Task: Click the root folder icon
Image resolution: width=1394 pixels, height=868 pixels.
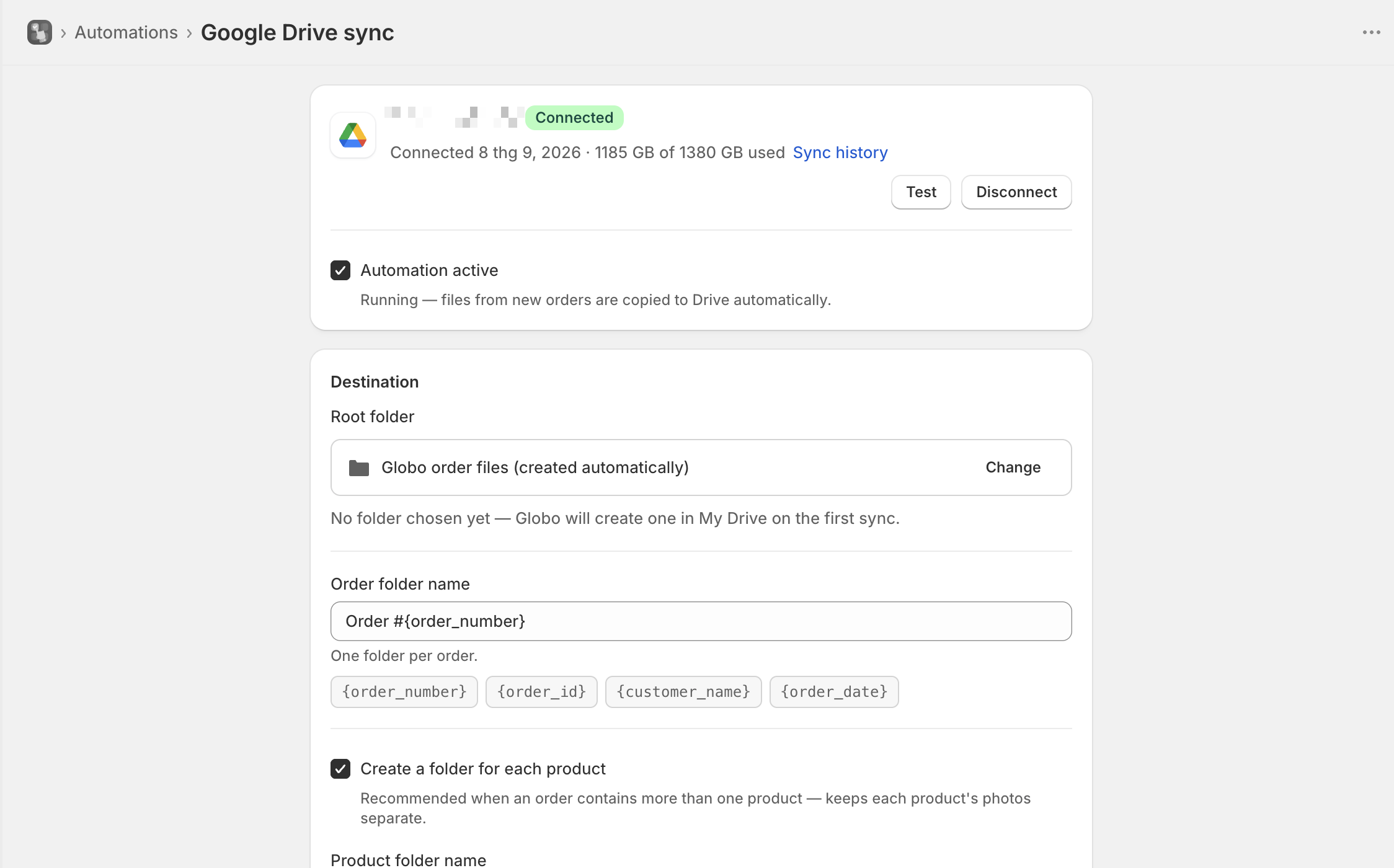Action: point(359,467)
